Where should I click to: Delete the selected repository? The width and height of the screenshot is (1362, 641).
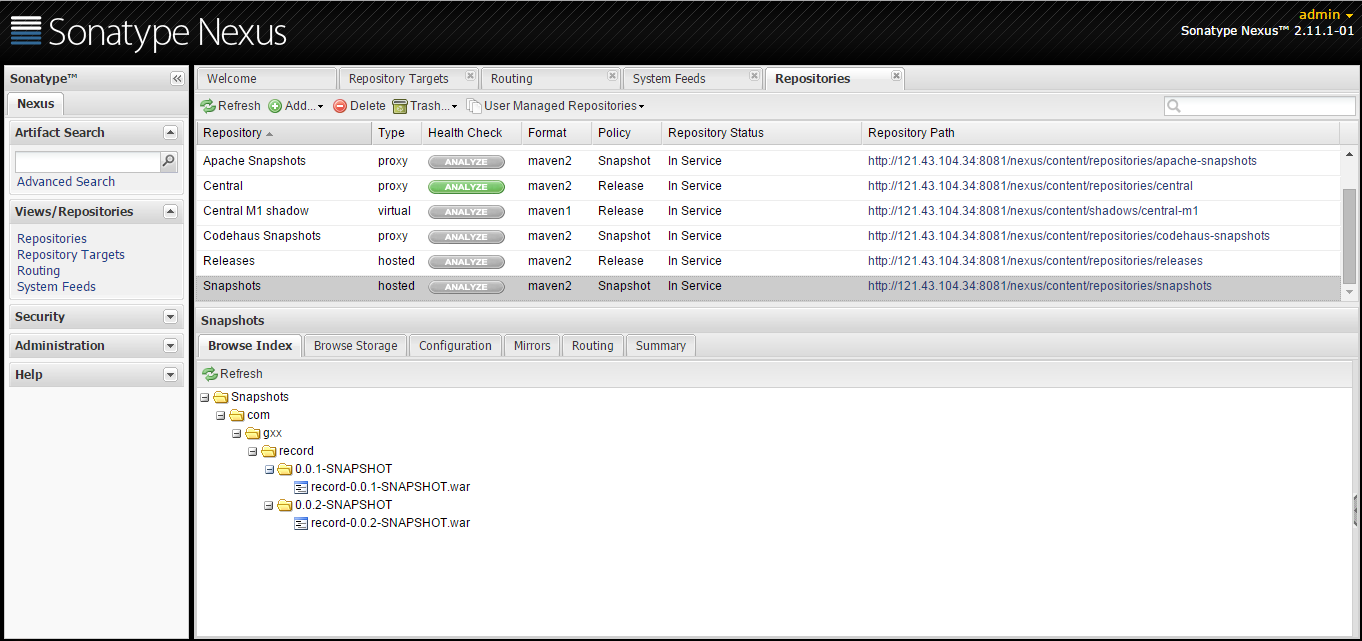(x=359, y=106)
